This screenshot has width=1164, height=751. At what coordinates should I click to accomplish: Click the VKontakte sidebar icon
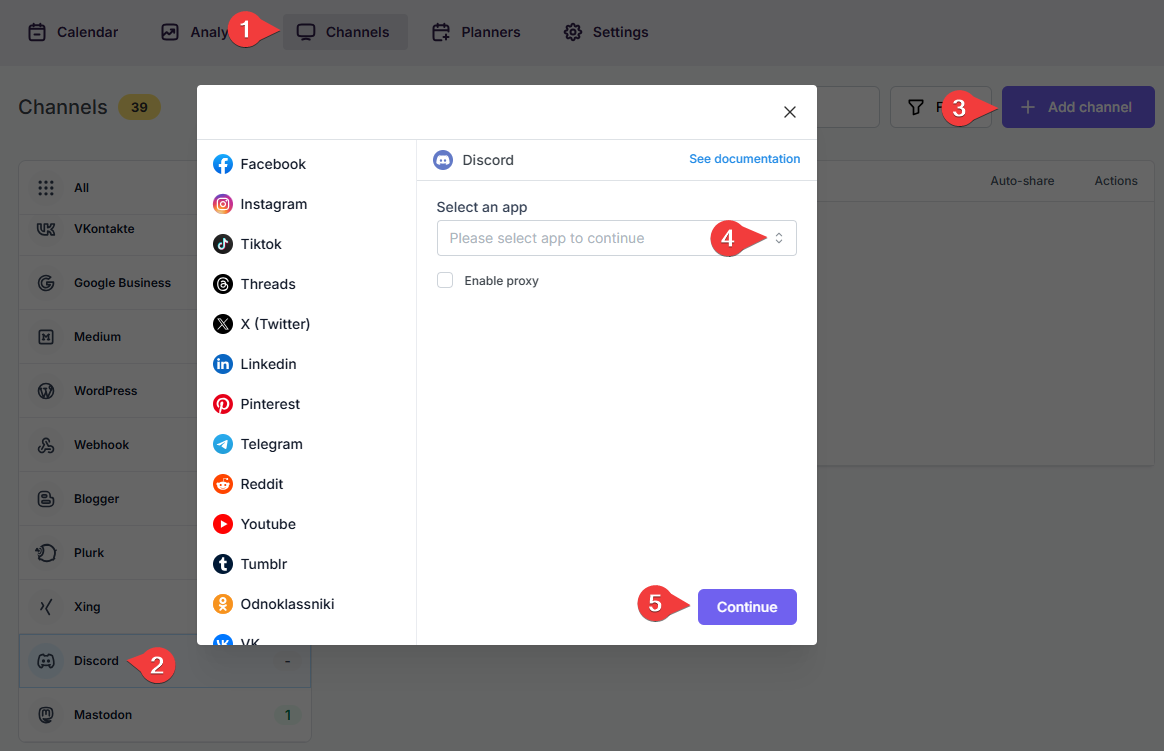point(46,229)
